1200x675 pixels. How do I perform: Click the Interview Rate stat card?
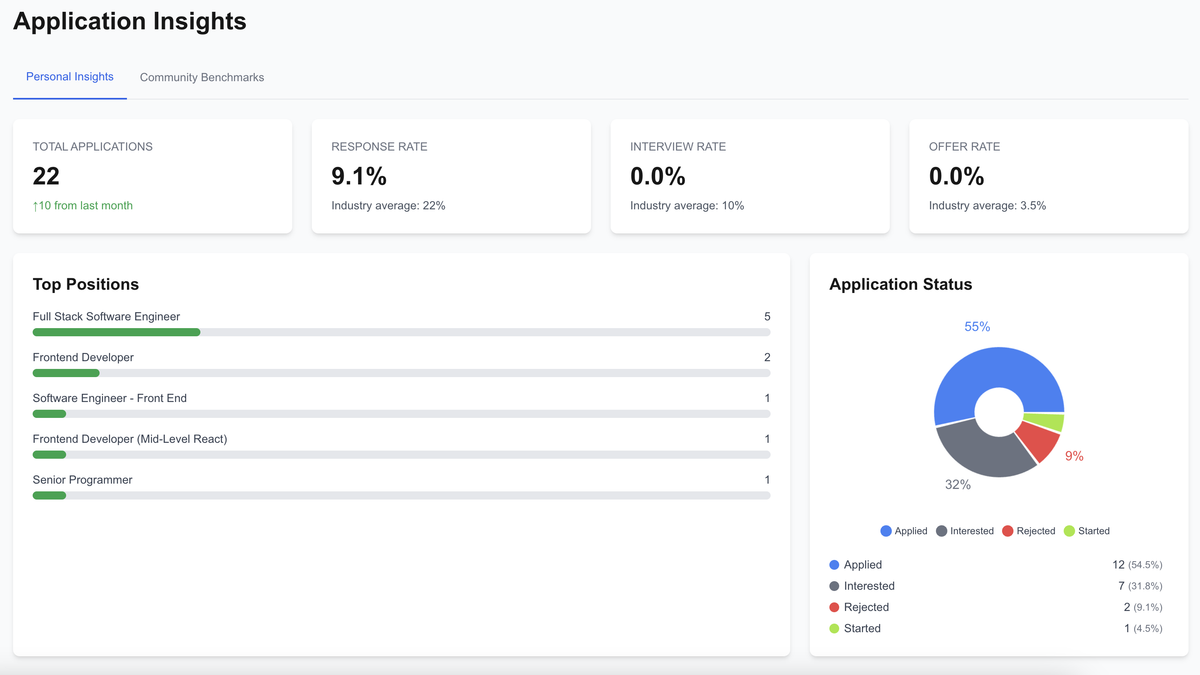(x=750, y=176)
